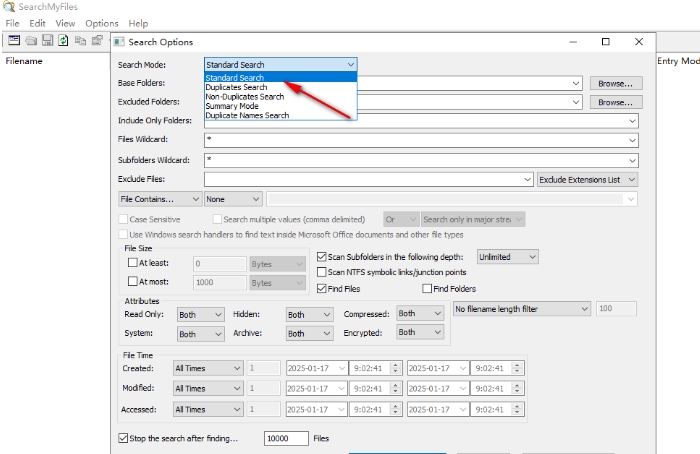Image resolution: width=700 pixels, height=454 pixels.
Task: Click Browse next to Base Folders
Action: click(x=615, y=84)
